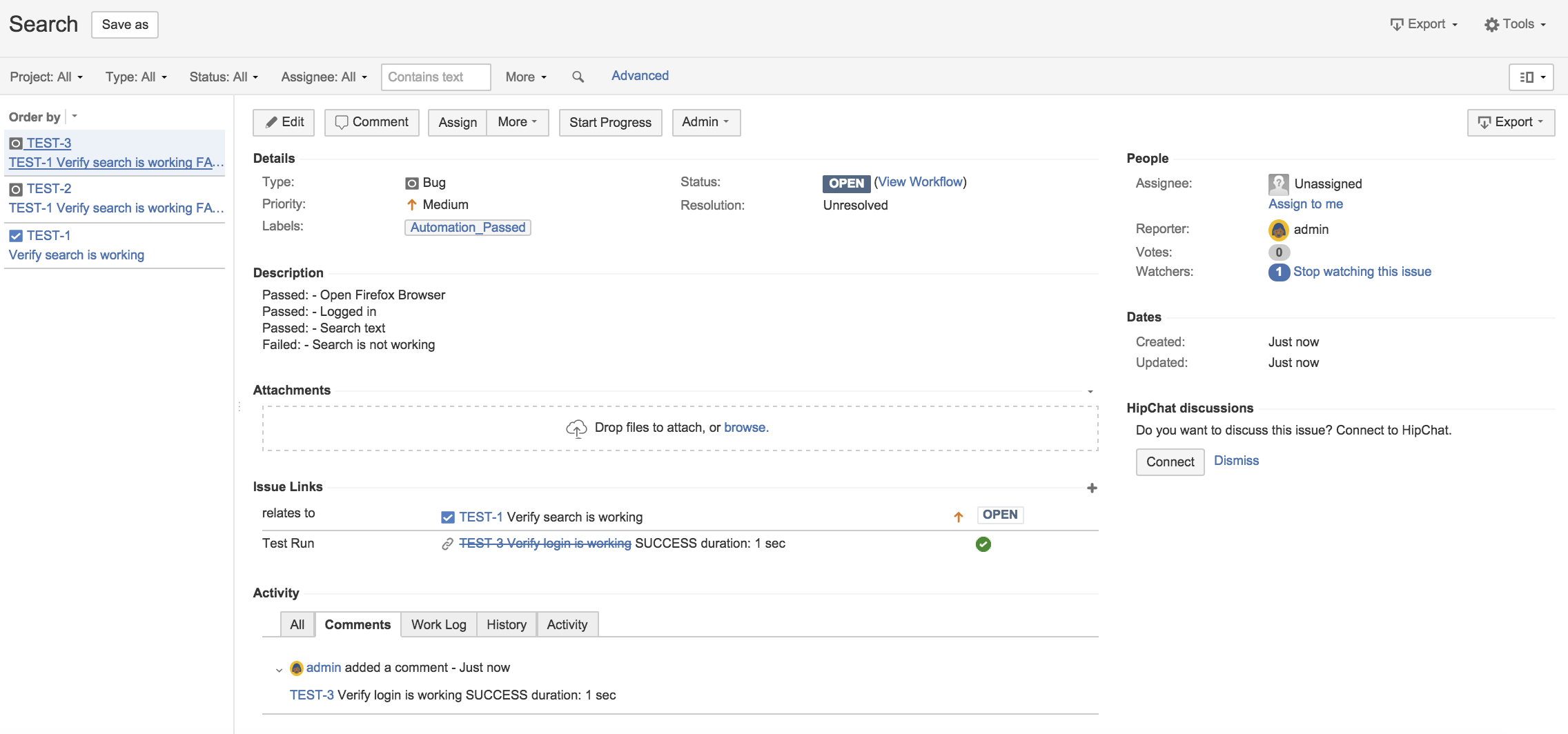
Task: Open the Project: All dropdown
Action: [46, 77]
